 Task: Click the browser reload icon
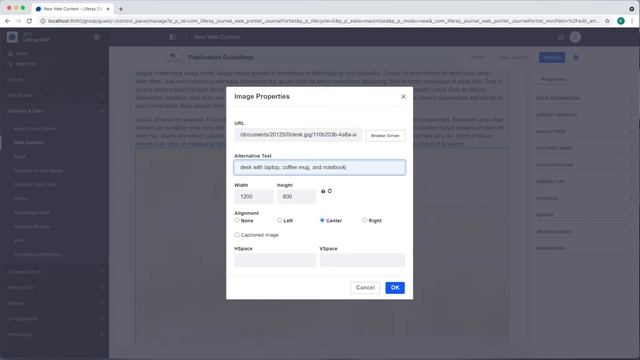[x=29, y=21]
